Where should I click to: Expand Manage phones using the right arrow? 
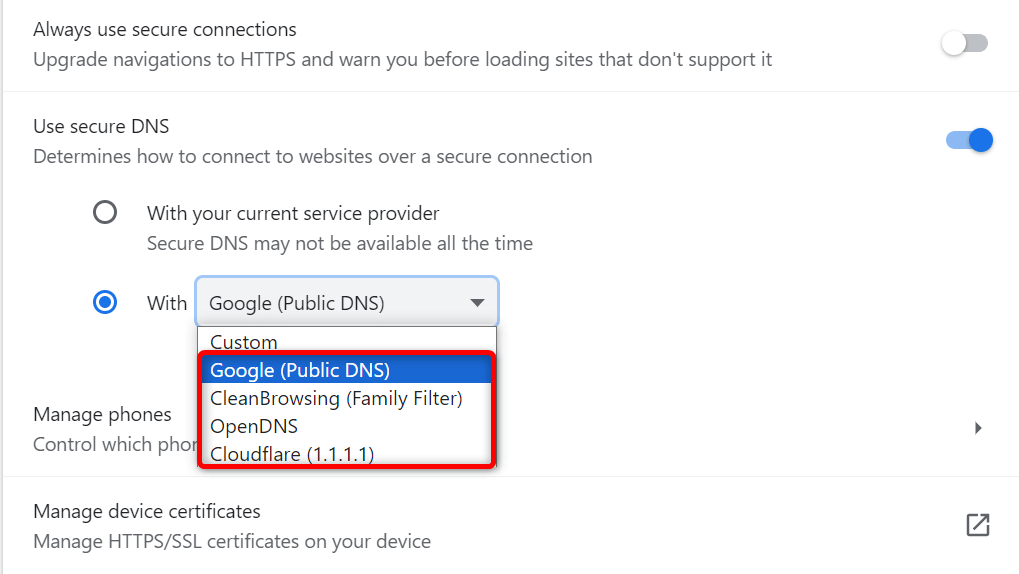click(978, 428)
